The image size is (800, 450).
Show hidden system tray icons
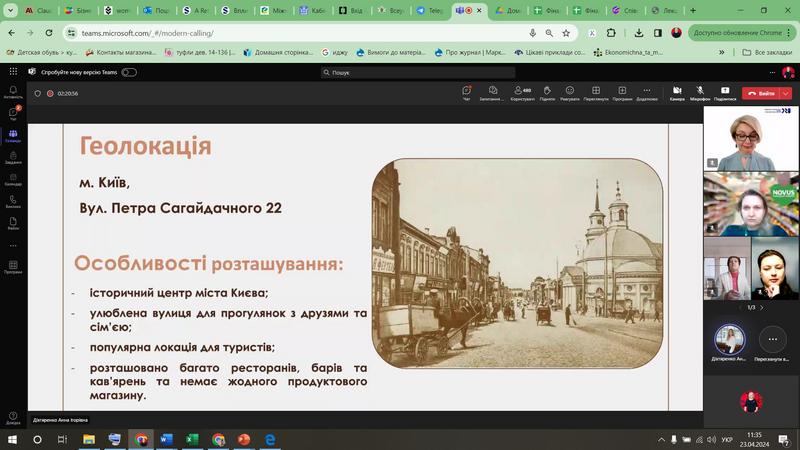tap(661, 439)
